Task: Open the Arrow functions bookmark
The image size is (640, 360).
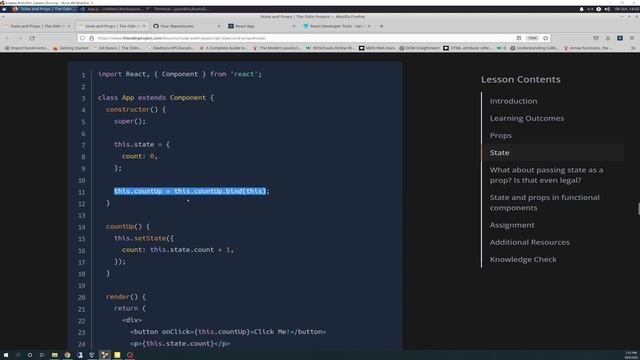Action: point(588,48)
